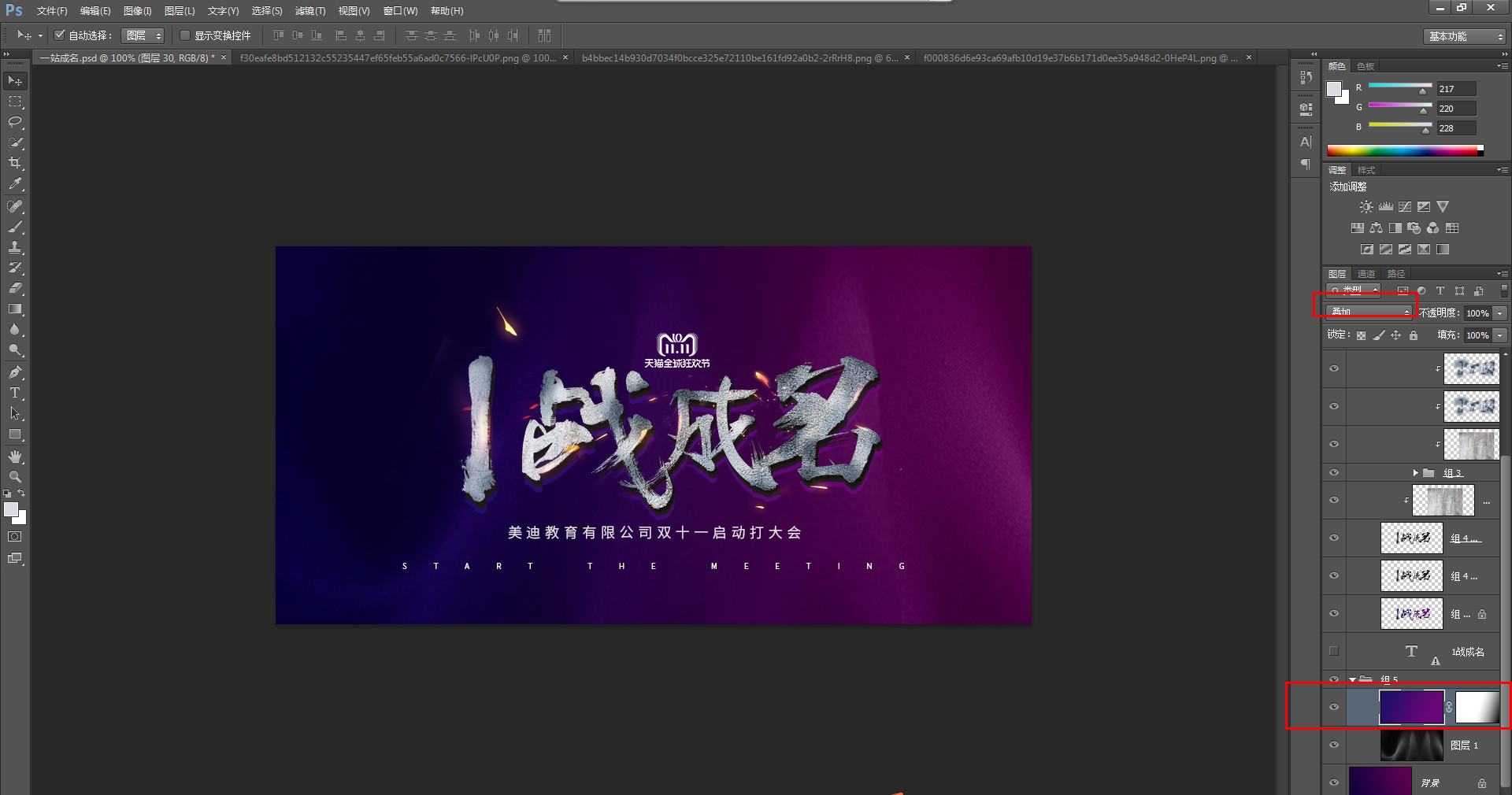Close the f000836d6e93 PNG document tab
Viewport: 1512px width, 795px height.
(x=1248, y=57)
